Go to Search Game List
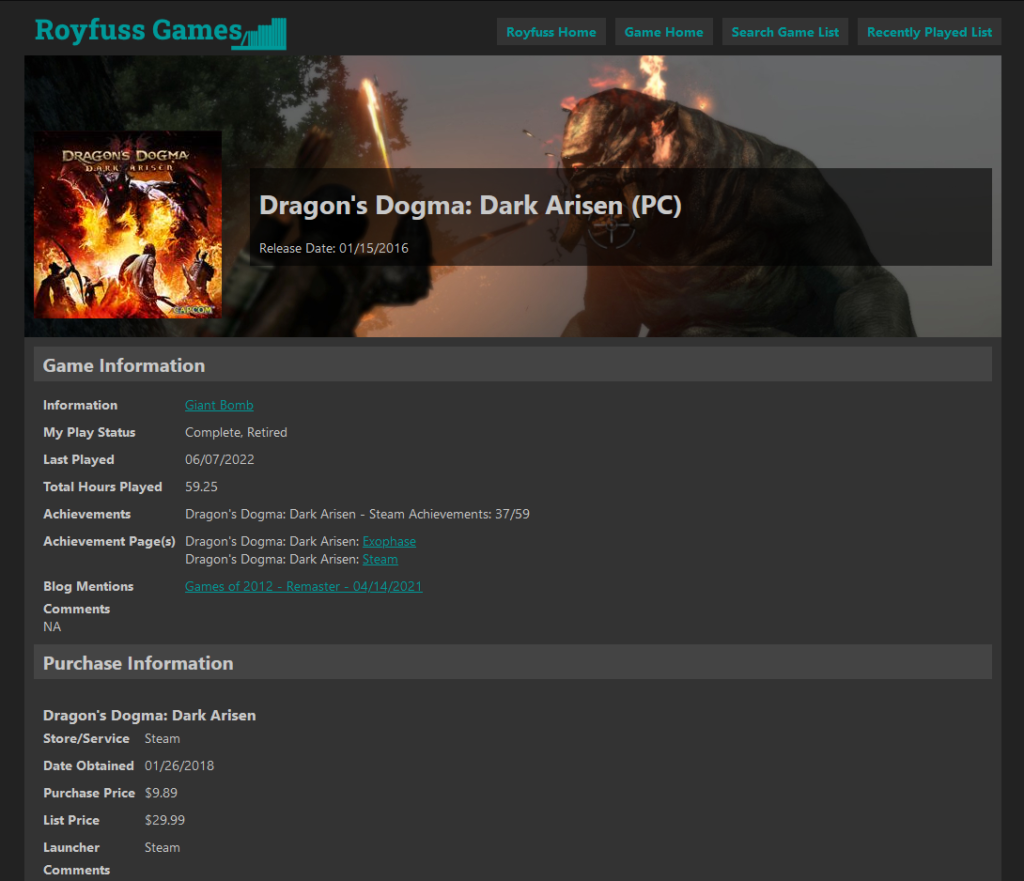The width and height of the screenshot is (1024, 881). pyautogui.click(x=784, y=31)
